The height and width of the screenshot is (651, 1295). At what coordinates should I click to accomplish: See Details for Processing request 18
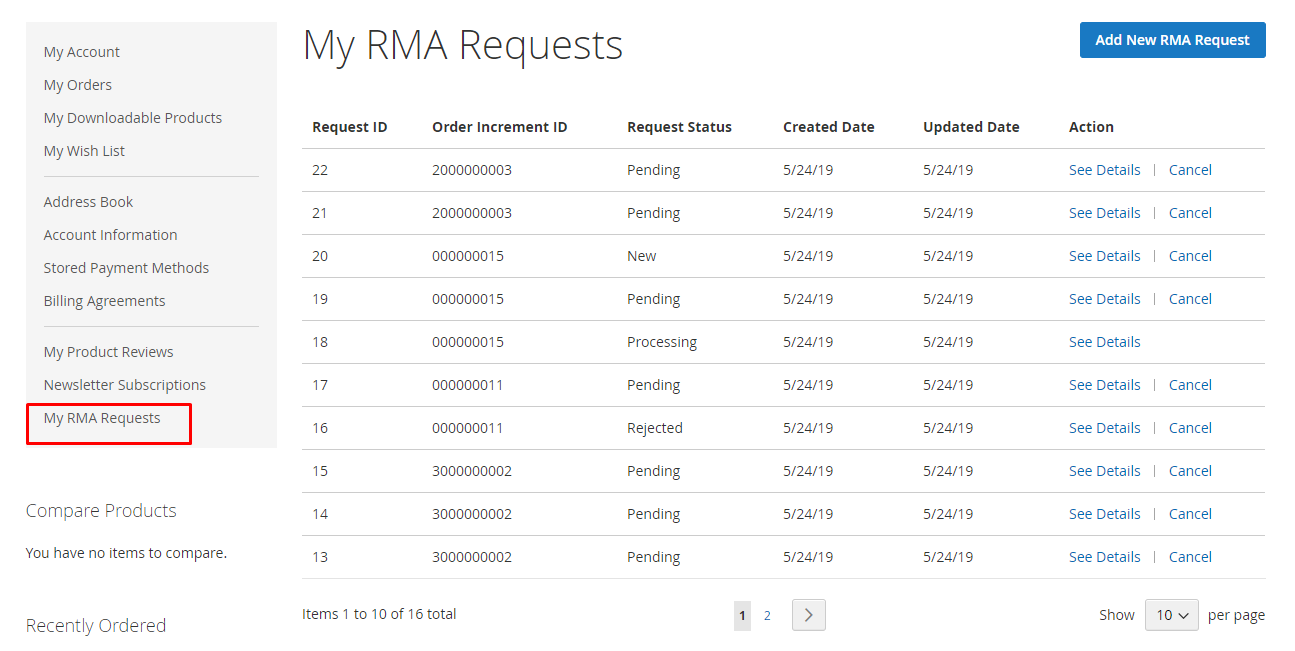pos(1104,342)
